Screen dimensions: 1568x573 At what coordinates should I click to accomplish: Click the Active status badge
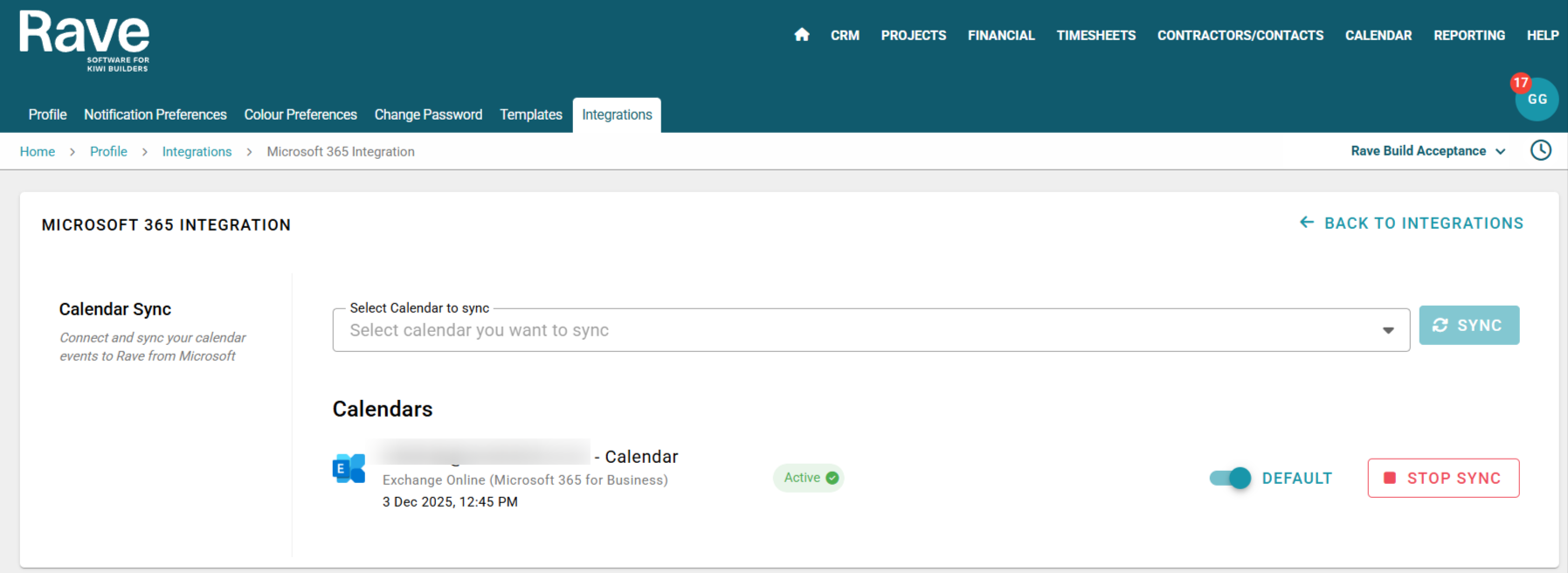point(809,478)
